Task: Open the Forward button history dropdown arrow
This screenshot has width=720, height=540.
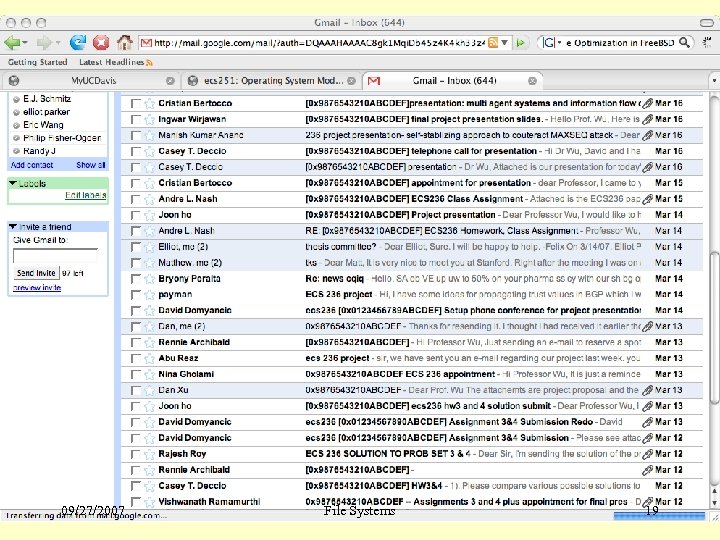Action: click(58, 43)
